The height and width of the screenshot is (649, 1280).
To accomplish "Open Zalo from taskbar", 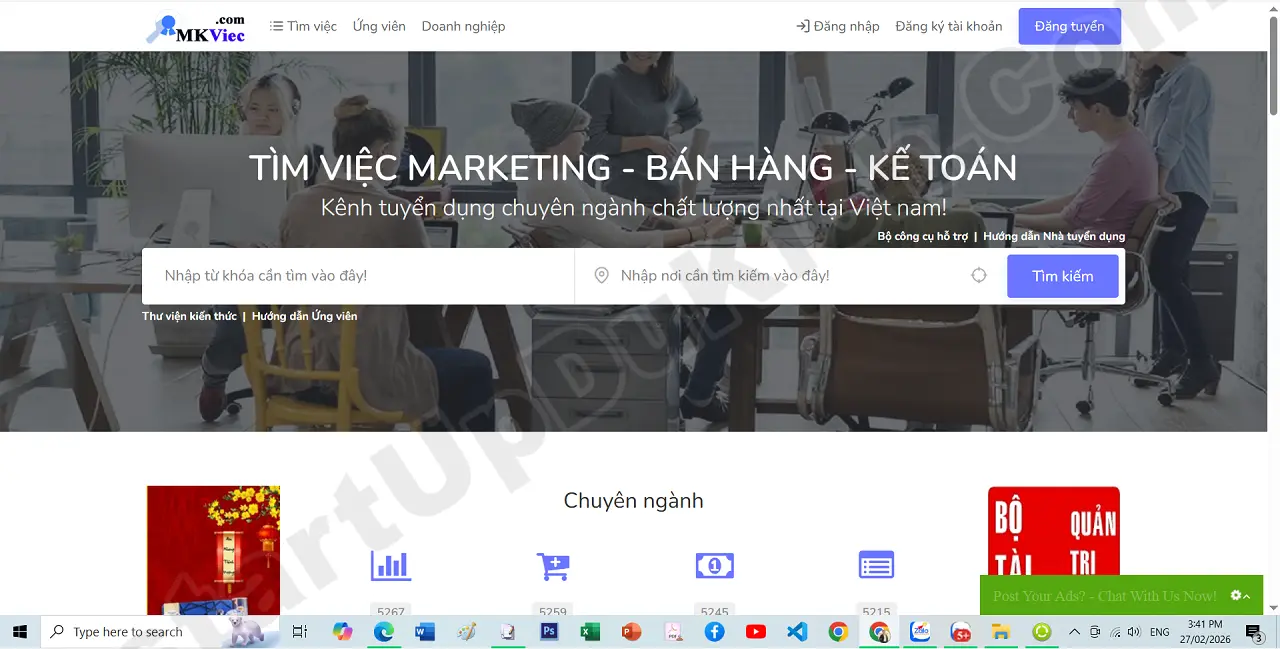I will coord(920,632).
